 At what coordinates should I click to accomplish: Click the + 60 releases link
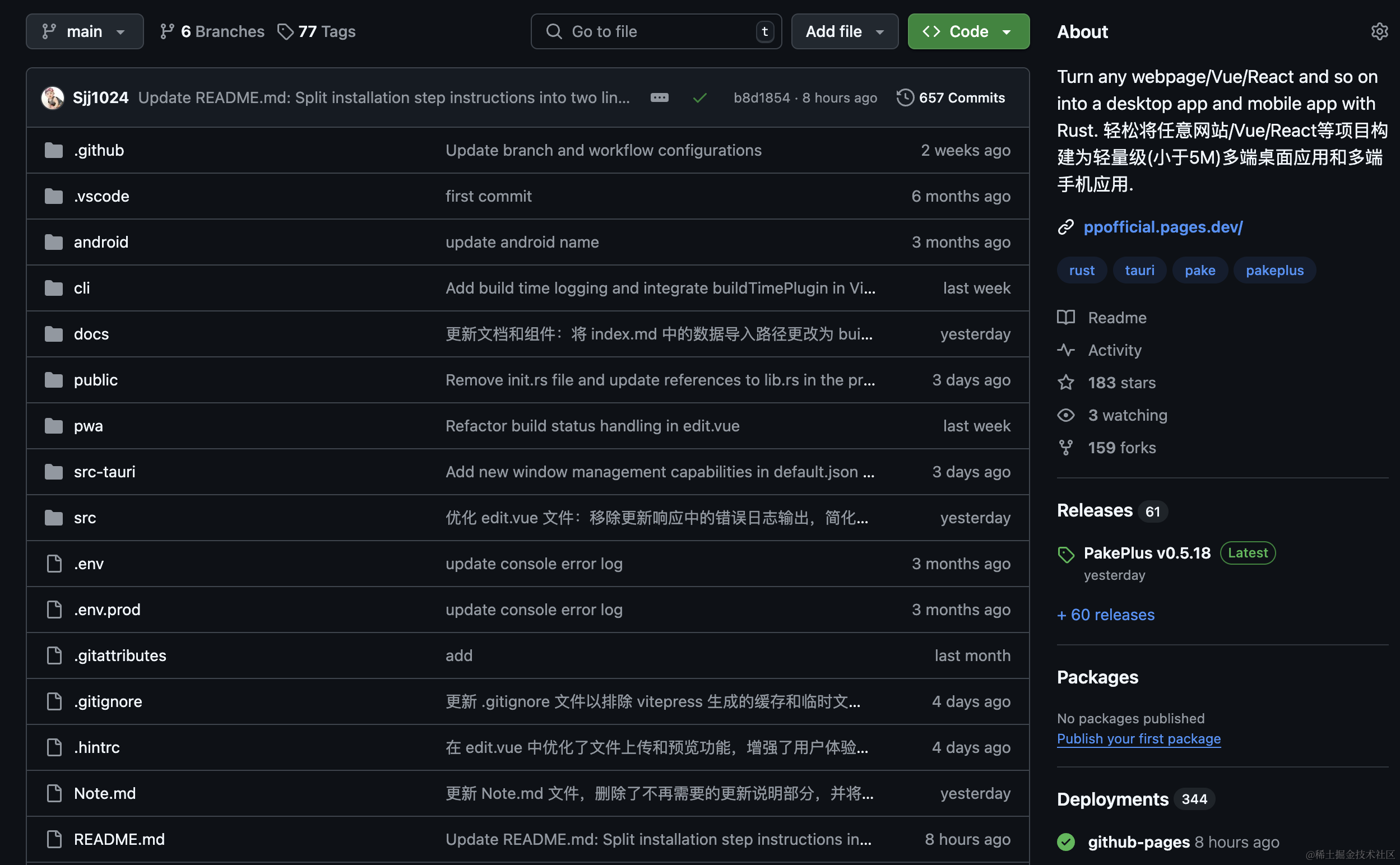[1105, 615]
